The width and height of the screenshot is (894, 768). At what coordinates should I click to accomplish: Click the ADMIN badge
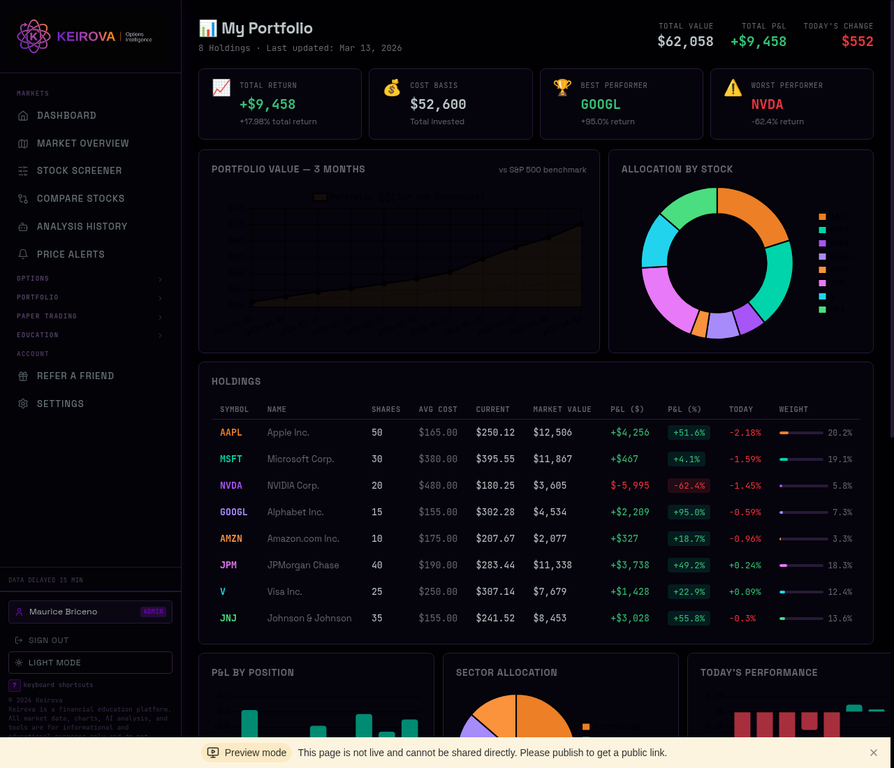coord(153,612)
